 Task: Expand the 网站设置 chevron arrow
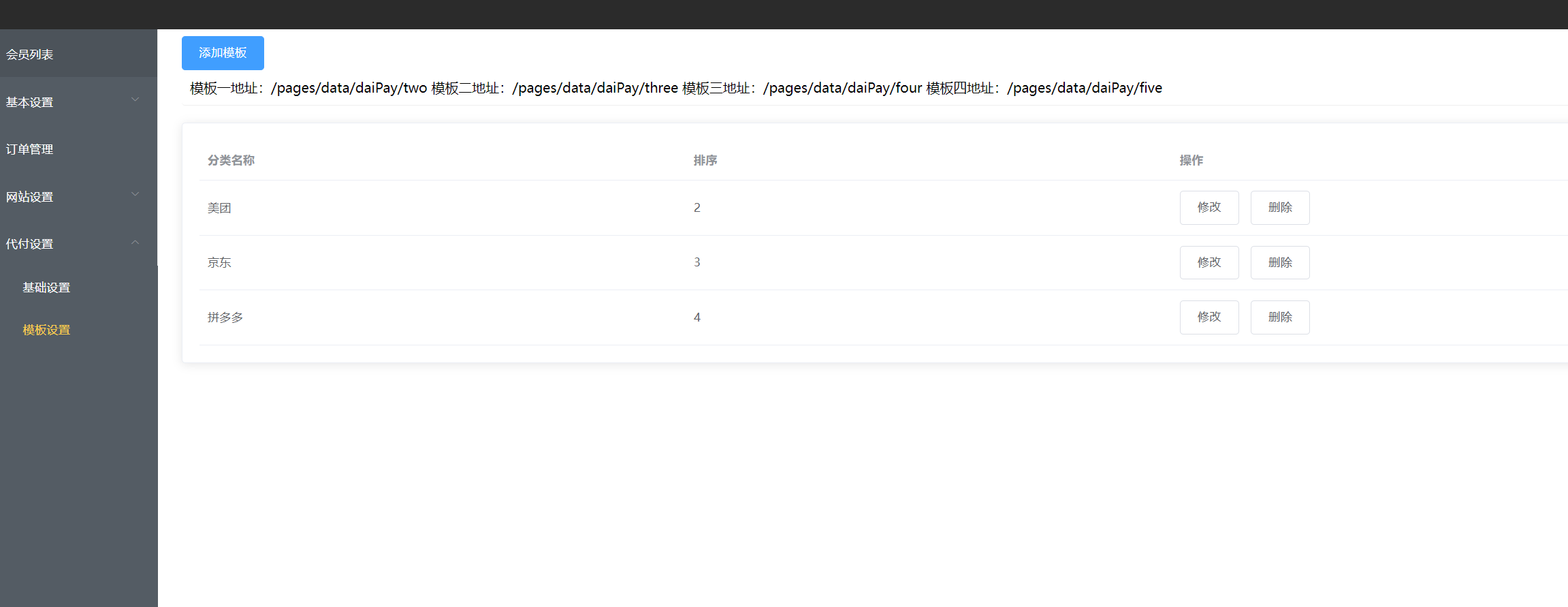pos(135,195)
